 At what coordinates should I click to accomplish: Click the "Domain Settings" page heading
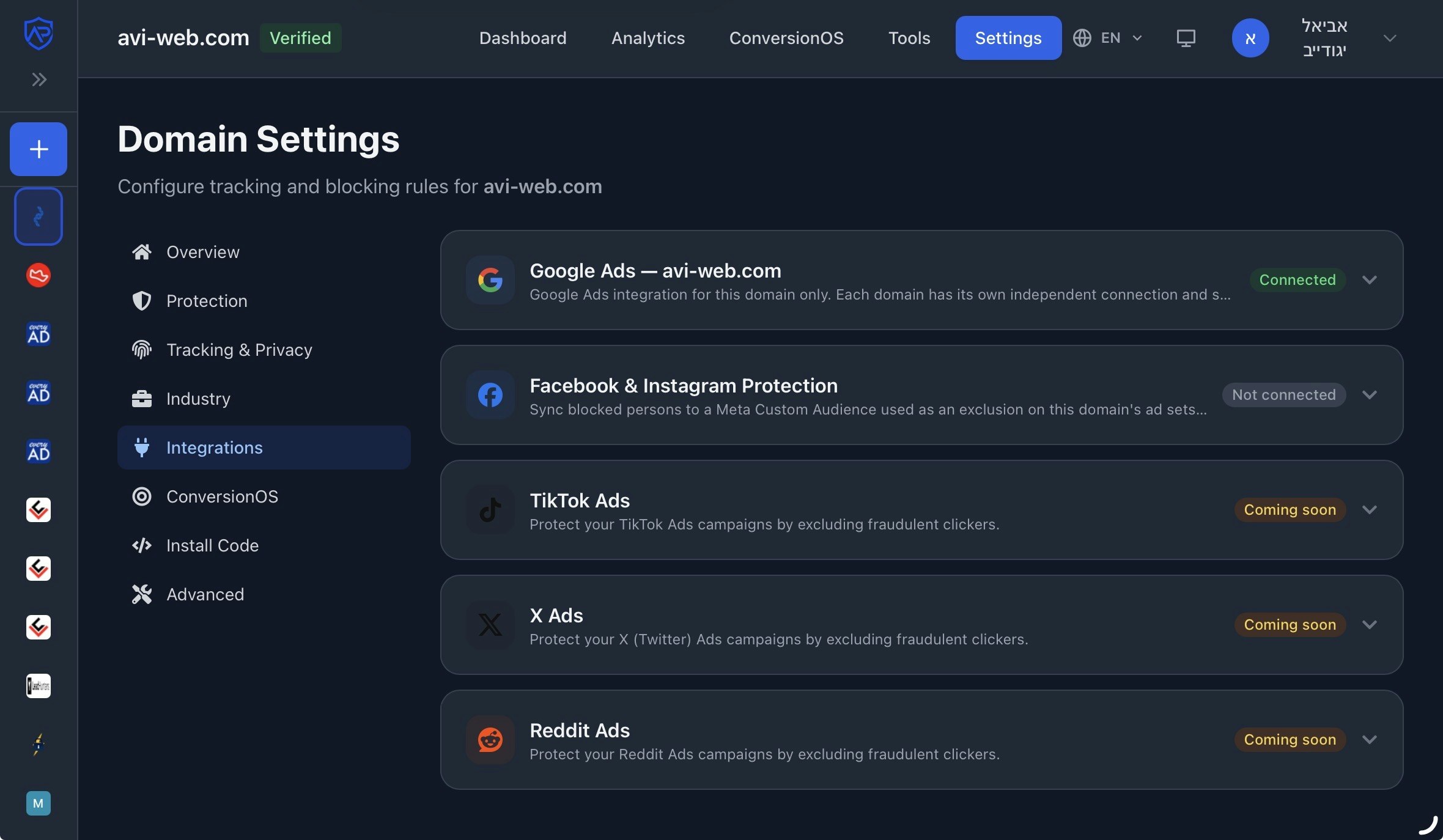pos(259,139)
